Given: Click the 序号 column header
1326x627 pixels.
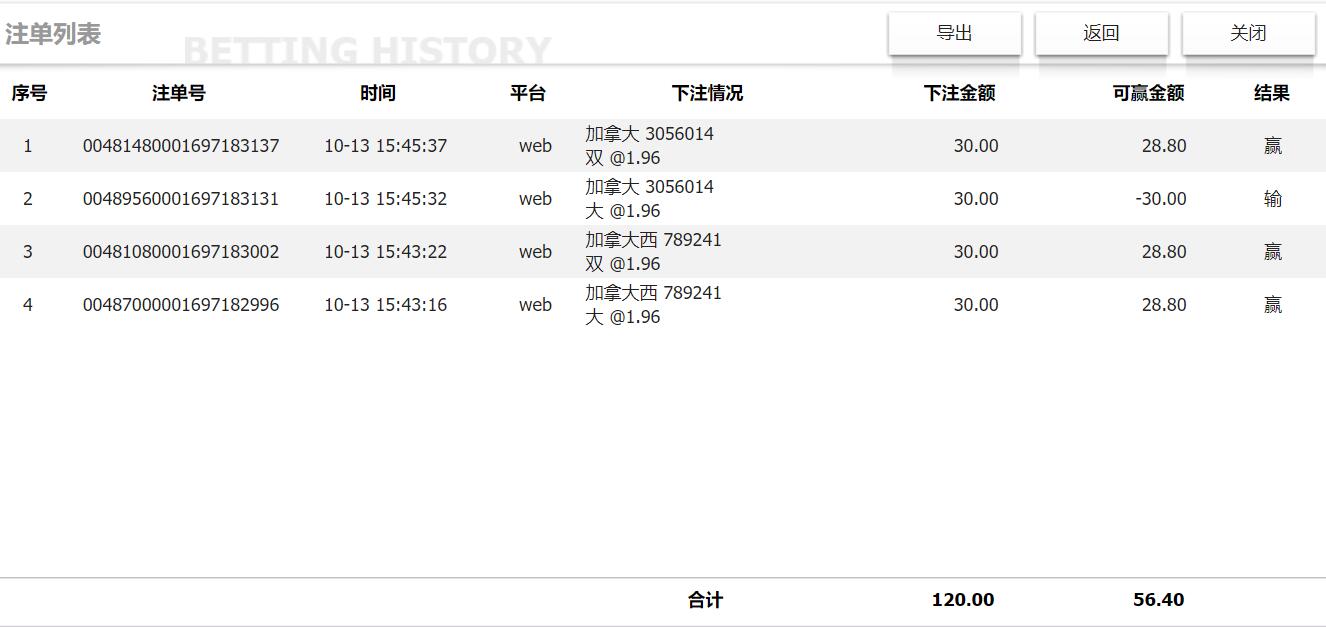Looking at the screenshot, I should [x=29, y=93].
